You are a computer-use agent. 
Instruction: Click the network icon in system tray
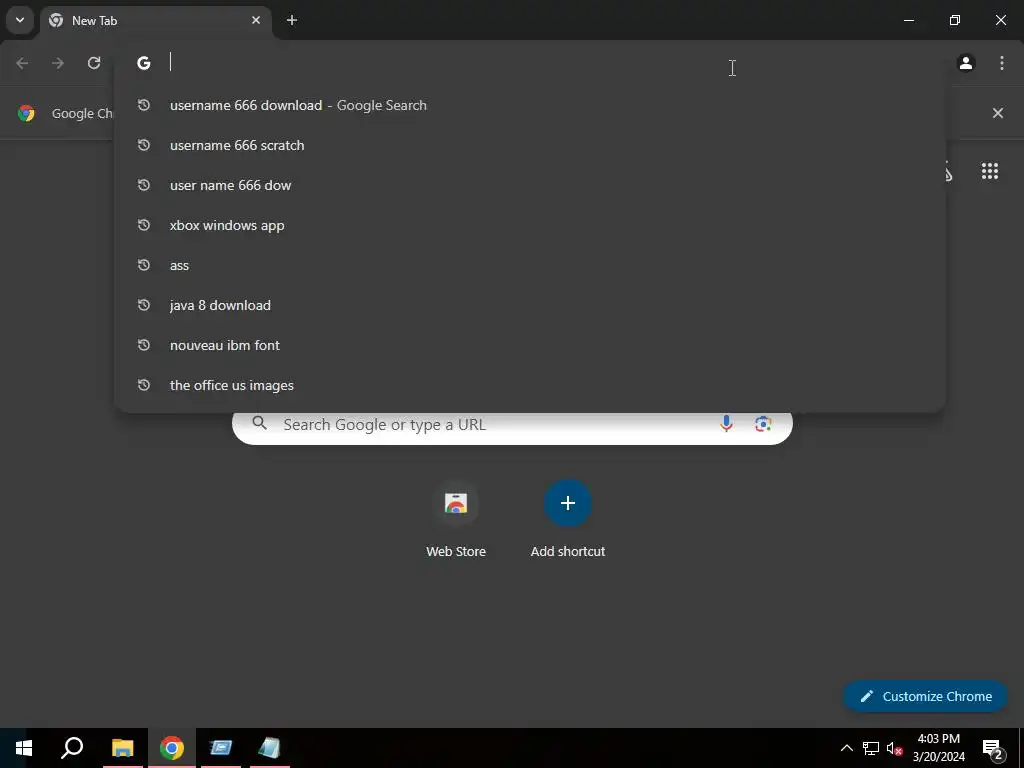(871, 748)
